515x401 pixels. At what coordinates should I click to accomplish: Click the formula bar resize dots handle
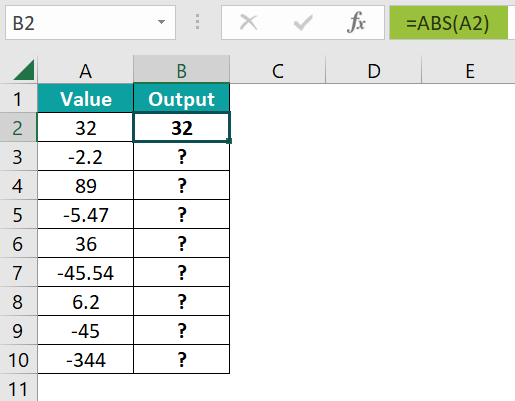click(197, 22)
